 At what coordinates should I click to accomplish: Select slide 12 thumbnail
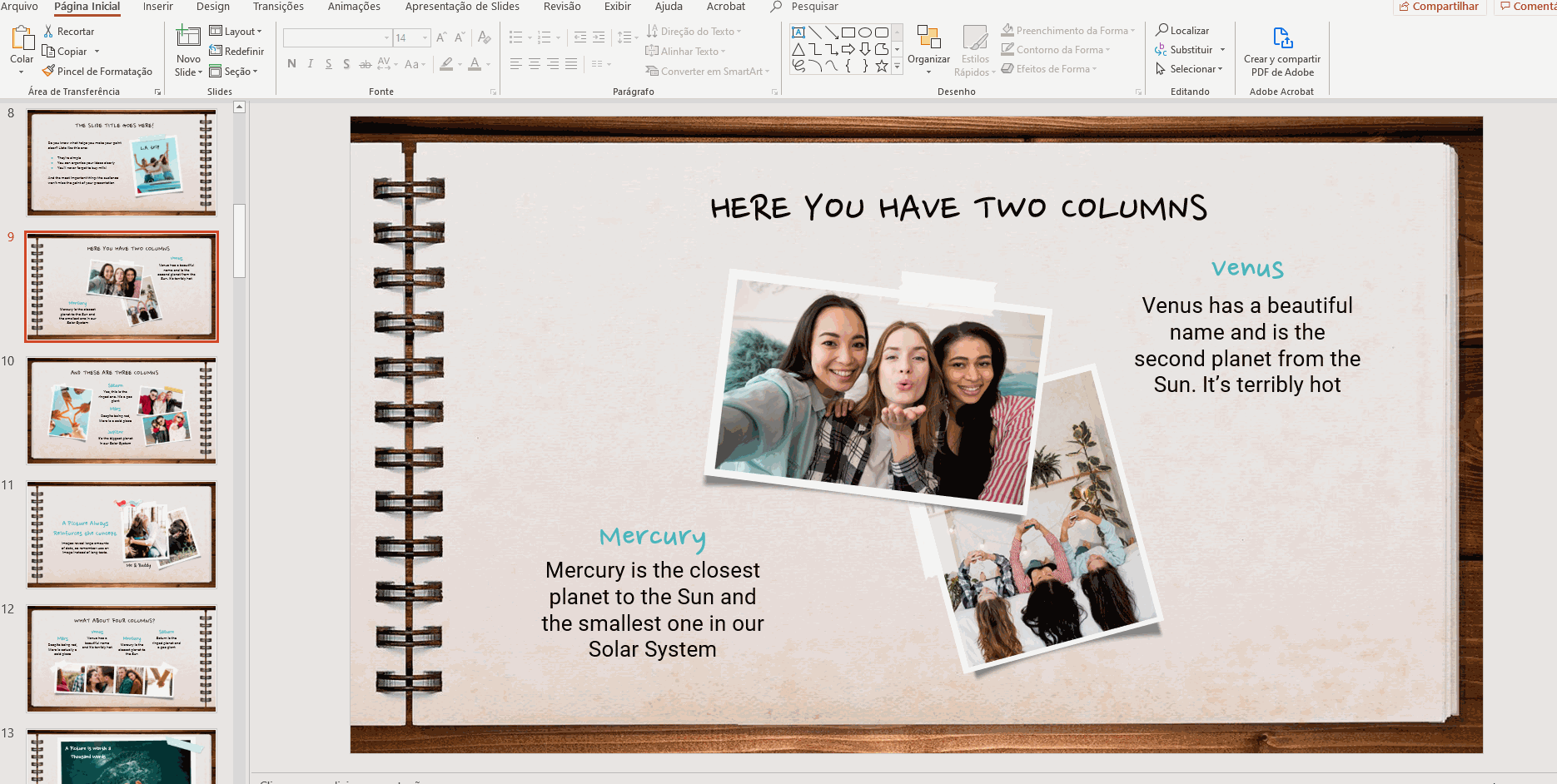[122, 658]
